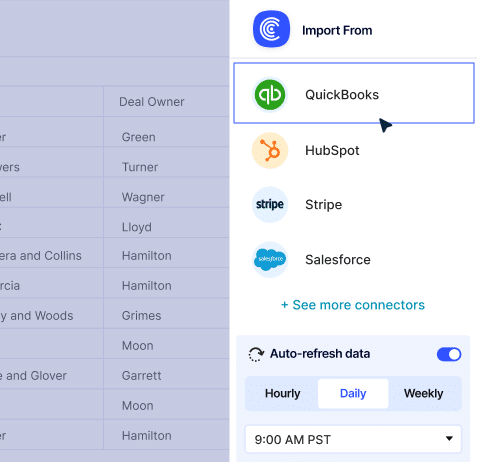Switch refresh frequency to Hourly

click(x=282, y=393)
